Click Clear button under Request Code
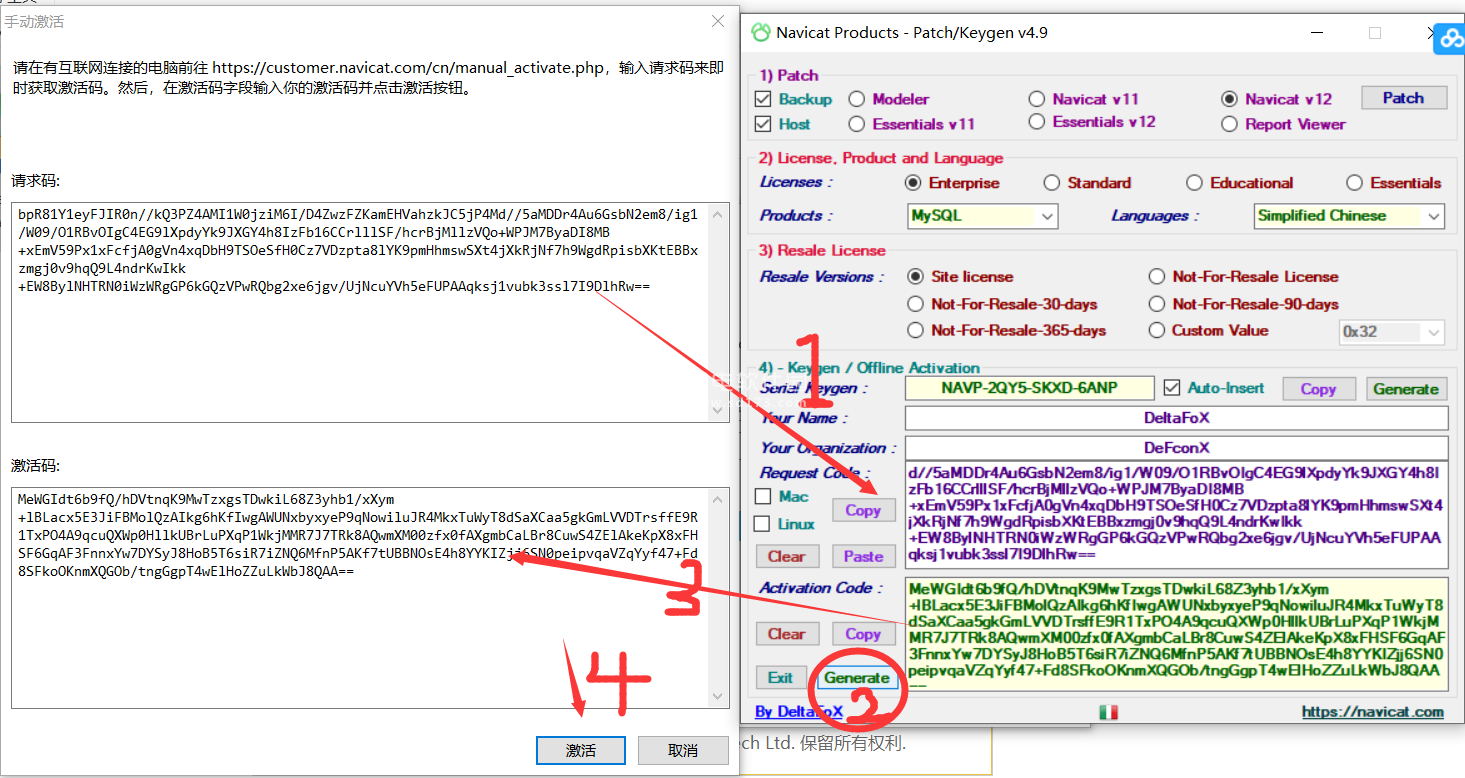The width and height of the screenshot is (1465, 778). coord(786,556)
